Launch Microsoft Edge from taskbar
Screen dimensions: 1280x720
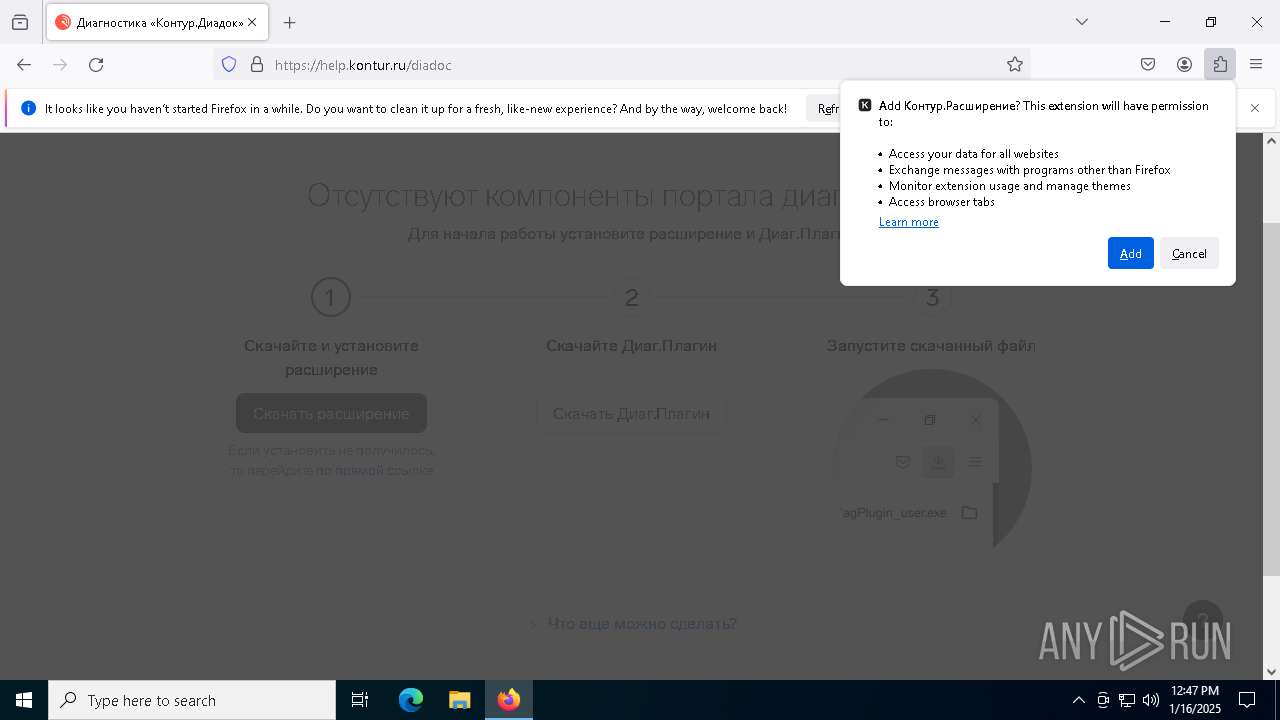(411, 700)
